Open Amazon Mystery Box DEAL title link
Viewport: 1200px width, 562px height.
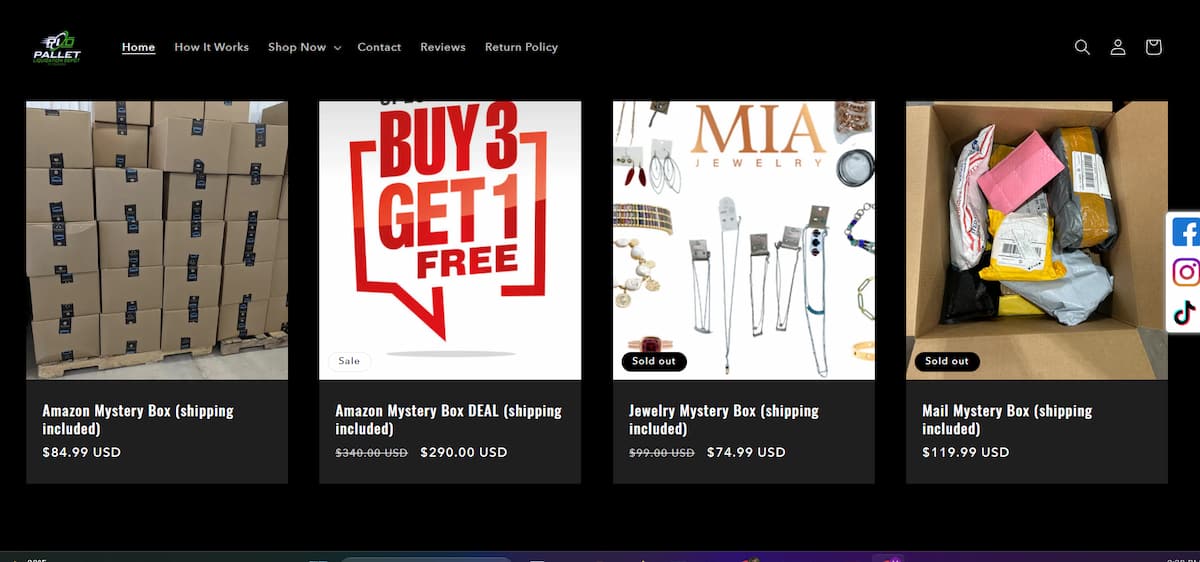448,419
